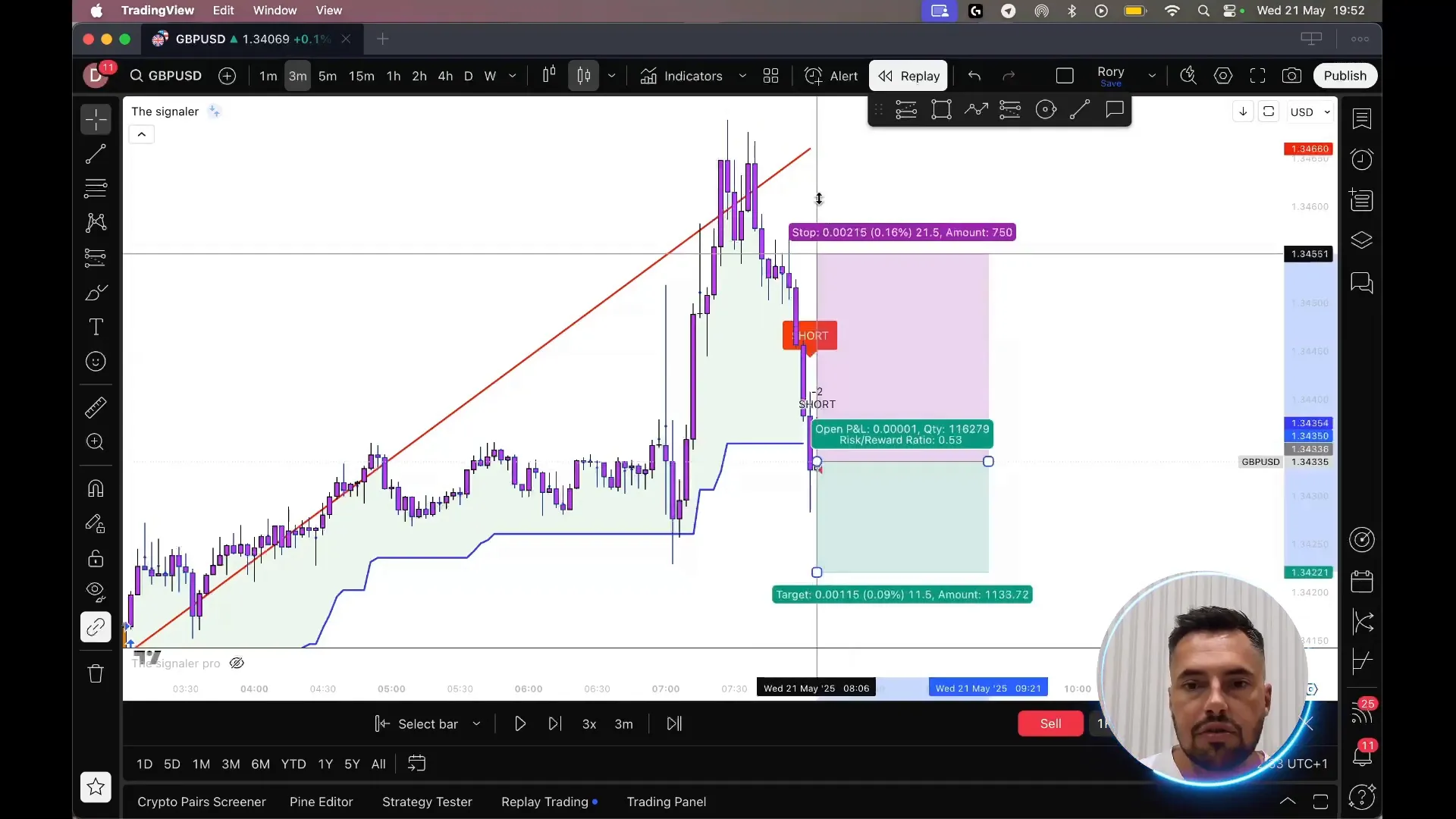
Task: Expand the chart type dropdown arrow
Action: 611,76
